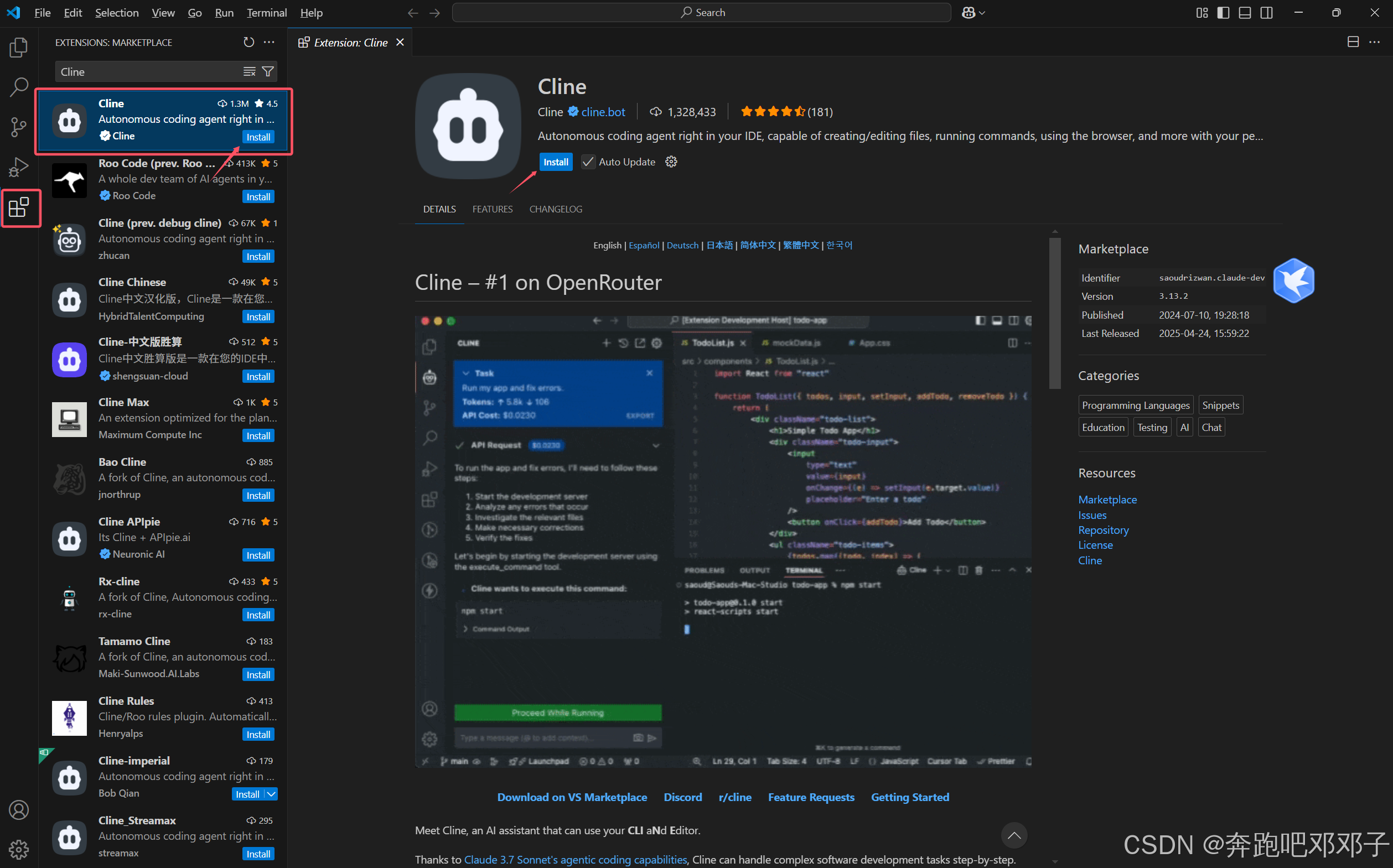
Task: Open the Accounts icon in activity bar
Action: click(x=18, y=809)
